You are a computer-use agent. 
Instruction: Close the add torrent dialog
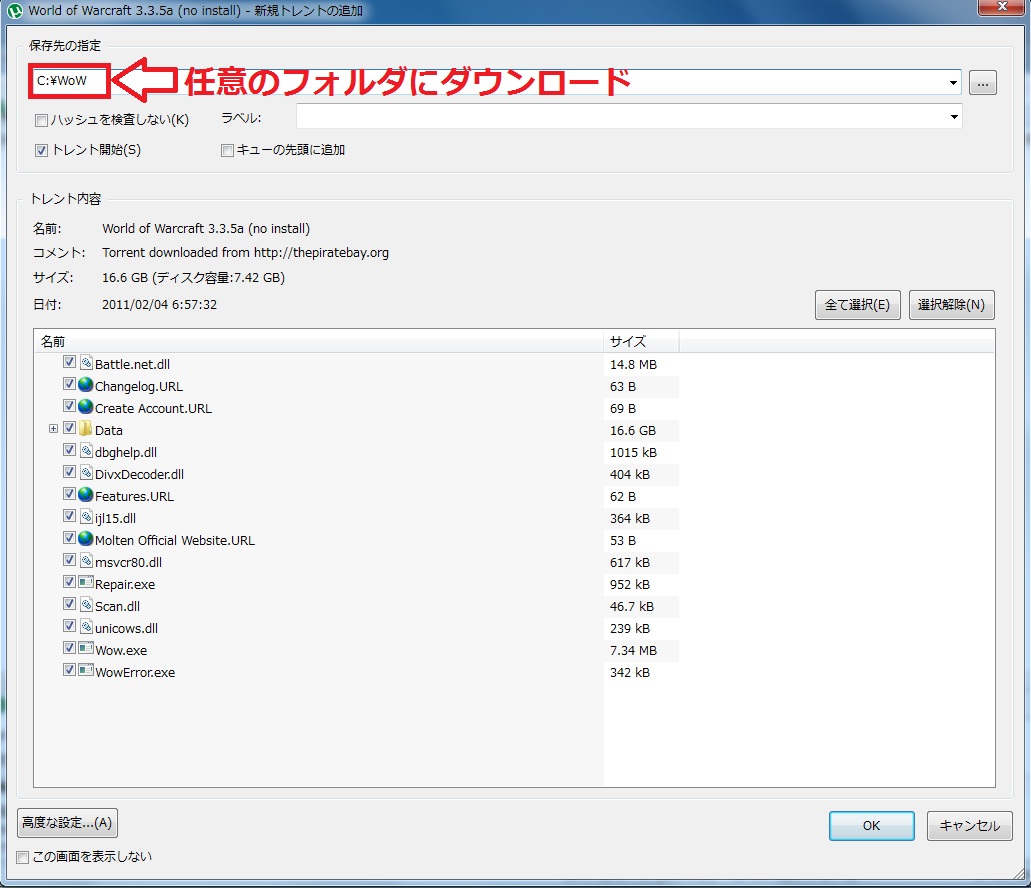point(1002,7)
